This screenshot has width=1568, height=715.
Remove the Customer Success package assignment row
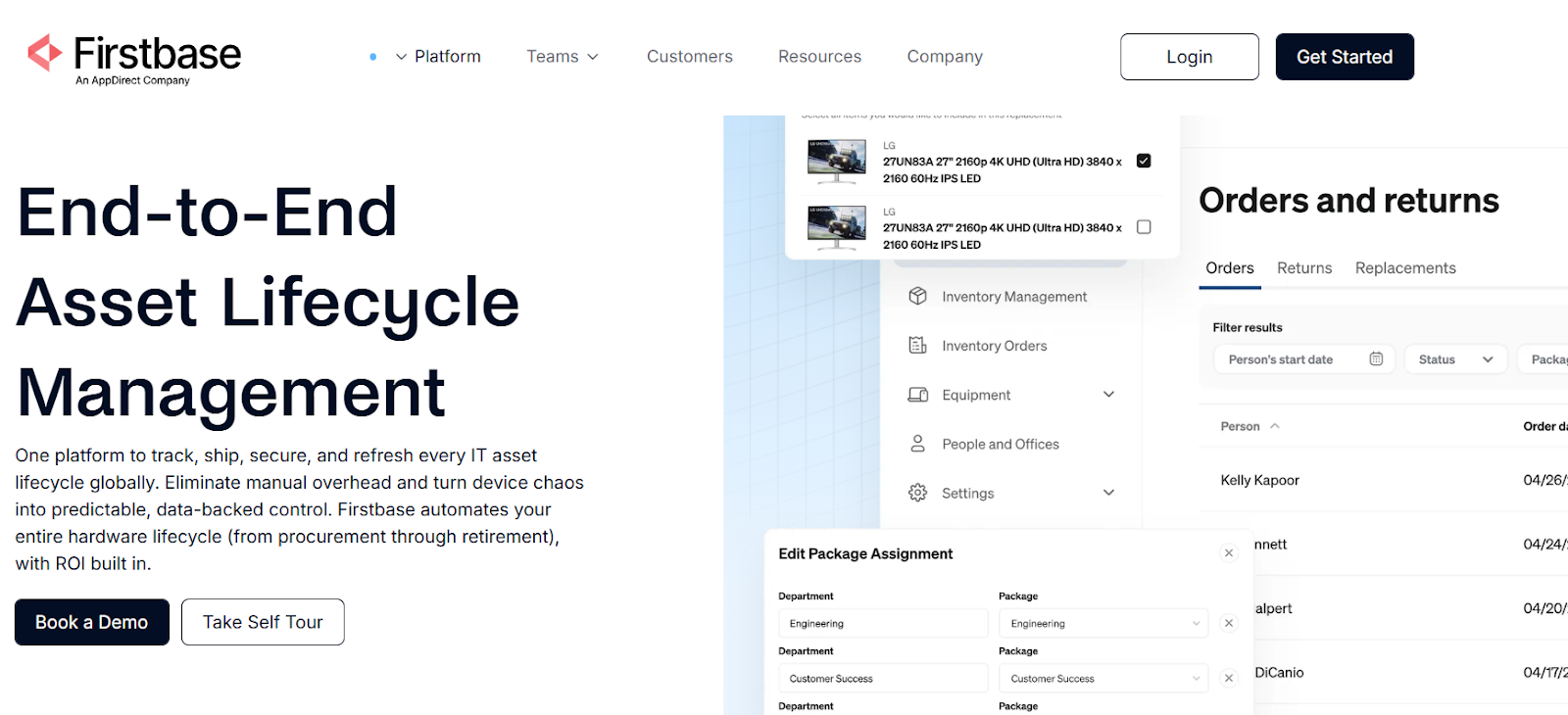1228,678
